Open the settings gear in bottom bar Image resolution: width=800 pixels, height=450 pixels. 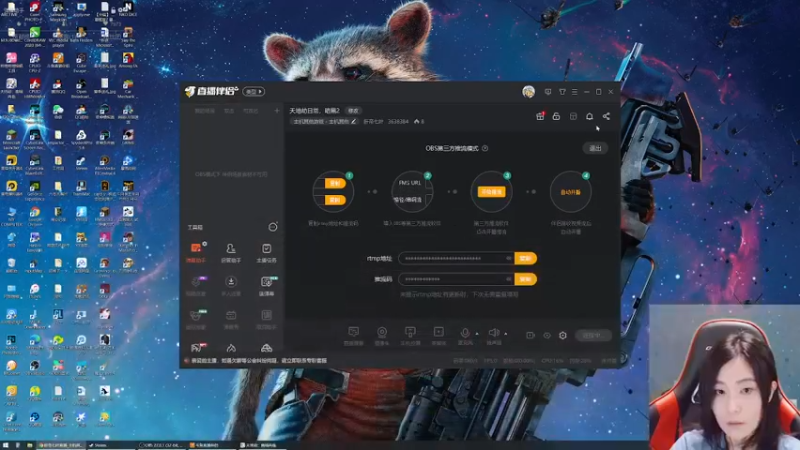tap(563, 335)
